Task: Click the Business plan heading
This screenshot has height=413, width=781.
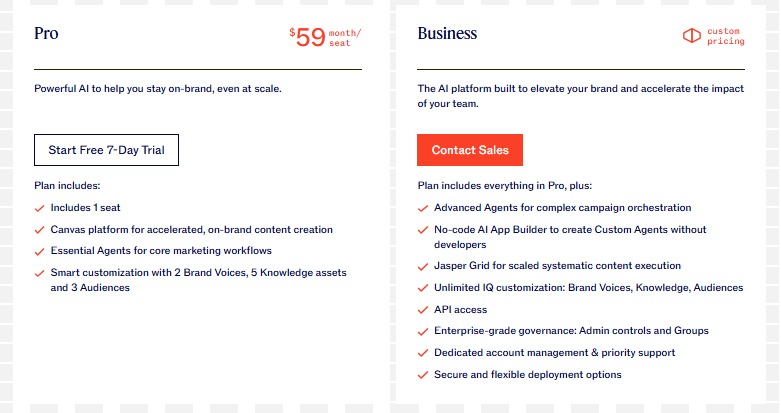Action: (x=447, y=33)
